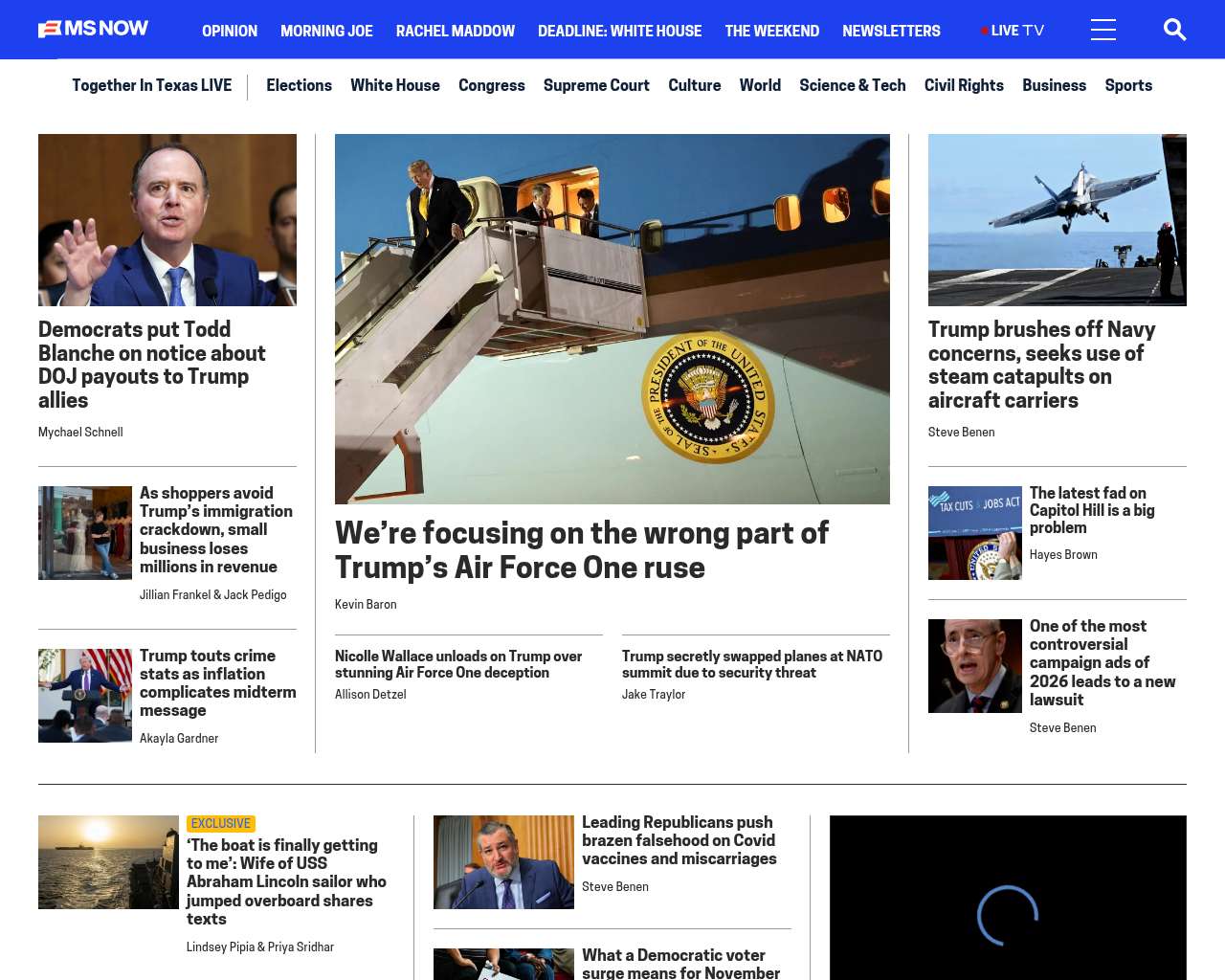The image size is (1225, 980).
Task: Go to Business topic
Action: (1054, 85)
